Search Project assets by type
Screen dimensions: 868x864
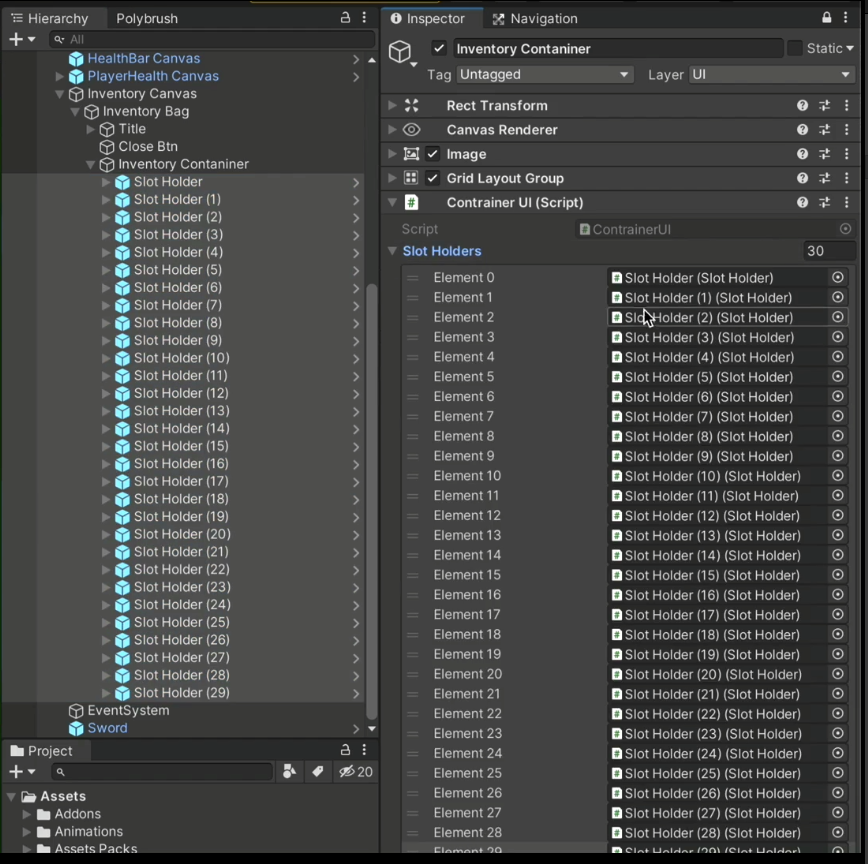pos(289,771)
